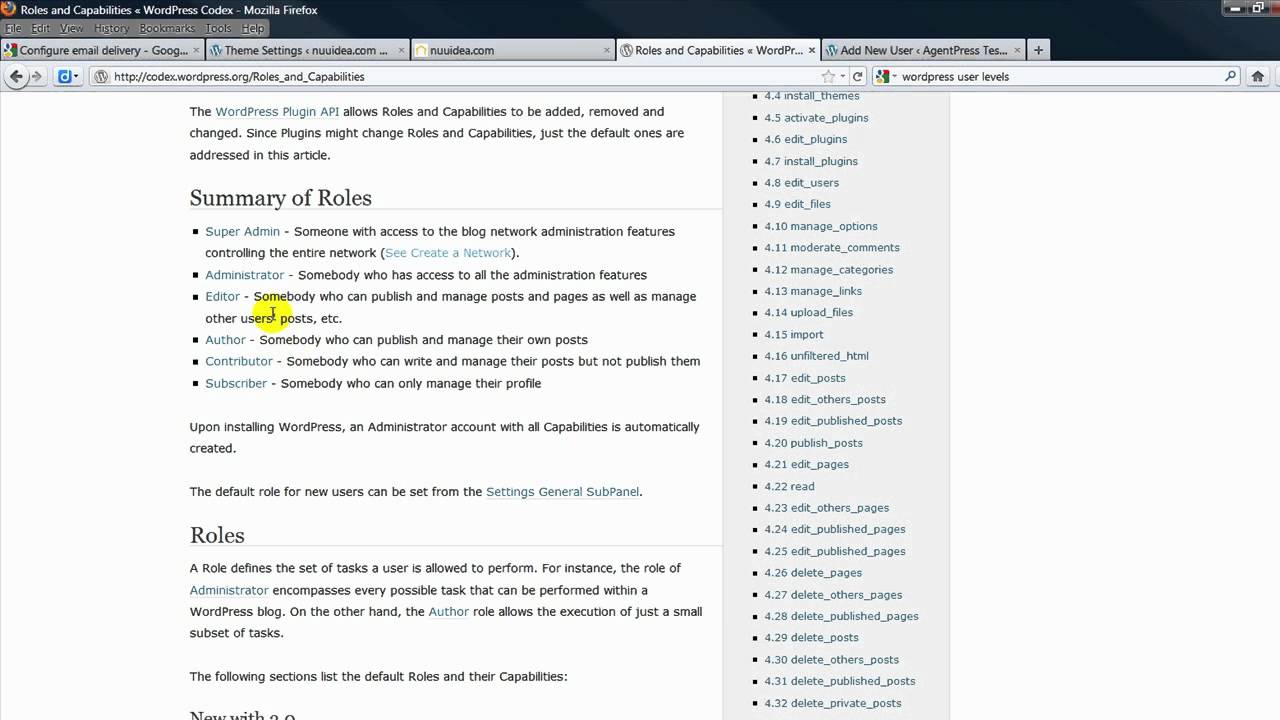1280x720 pixels.
Task: Close the nuuidea.com tab
Action: point(607,50)
